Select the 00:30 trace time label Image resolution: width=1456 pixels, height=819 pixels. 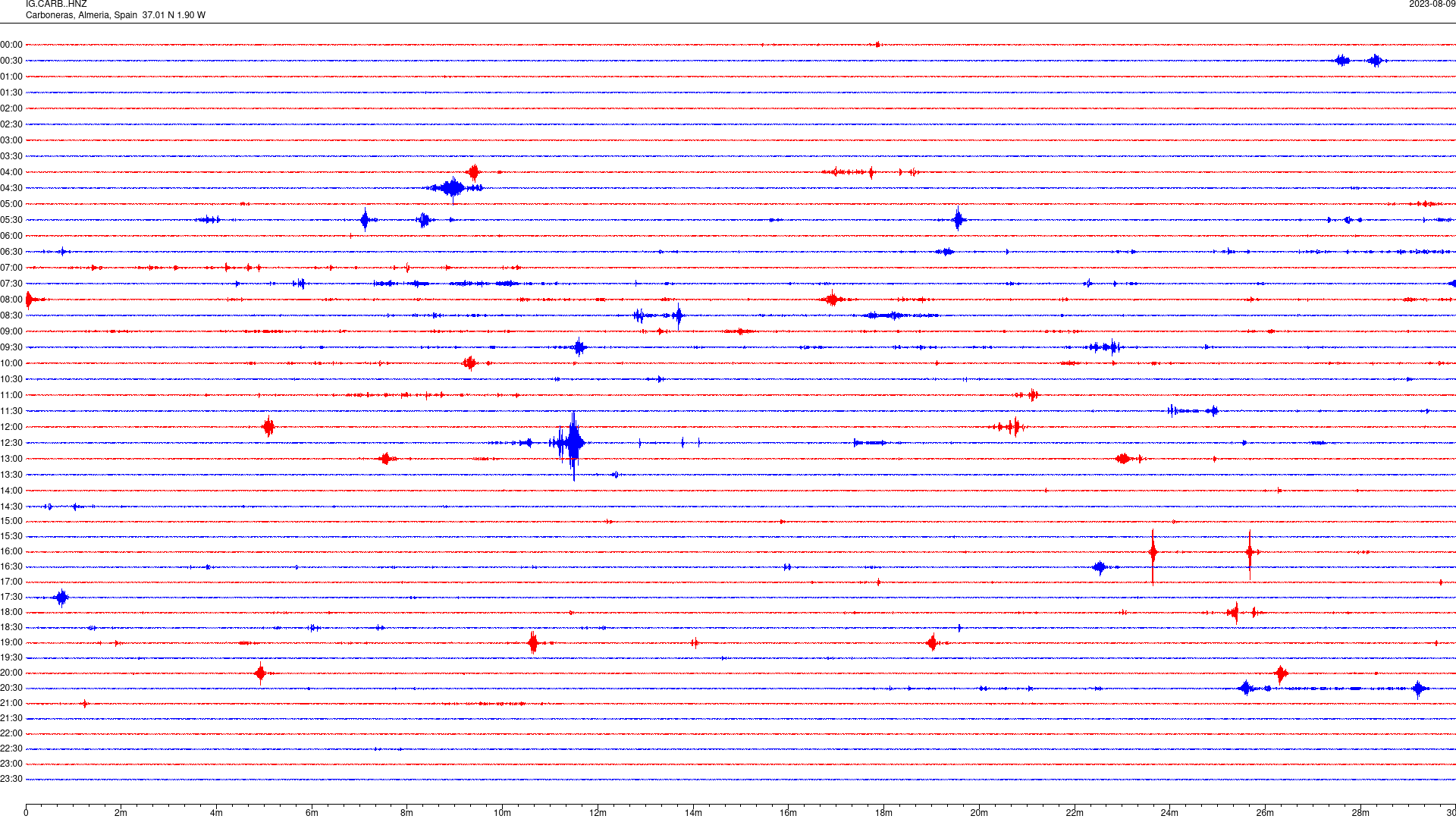point(11,61)
